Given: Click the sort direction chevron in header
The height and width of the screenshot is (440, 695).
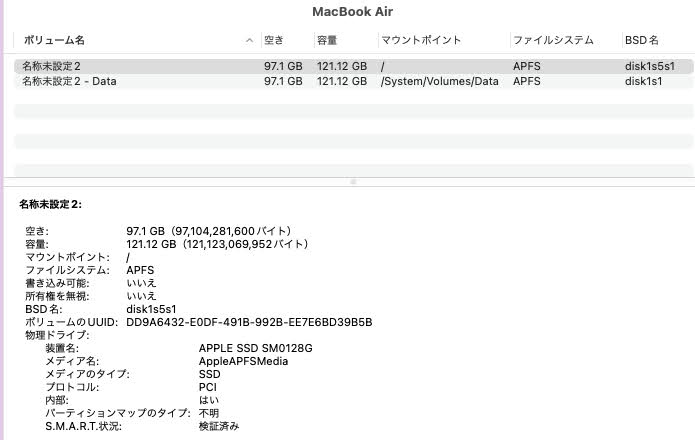Looking at the screenshot, I should coord(249,41).
